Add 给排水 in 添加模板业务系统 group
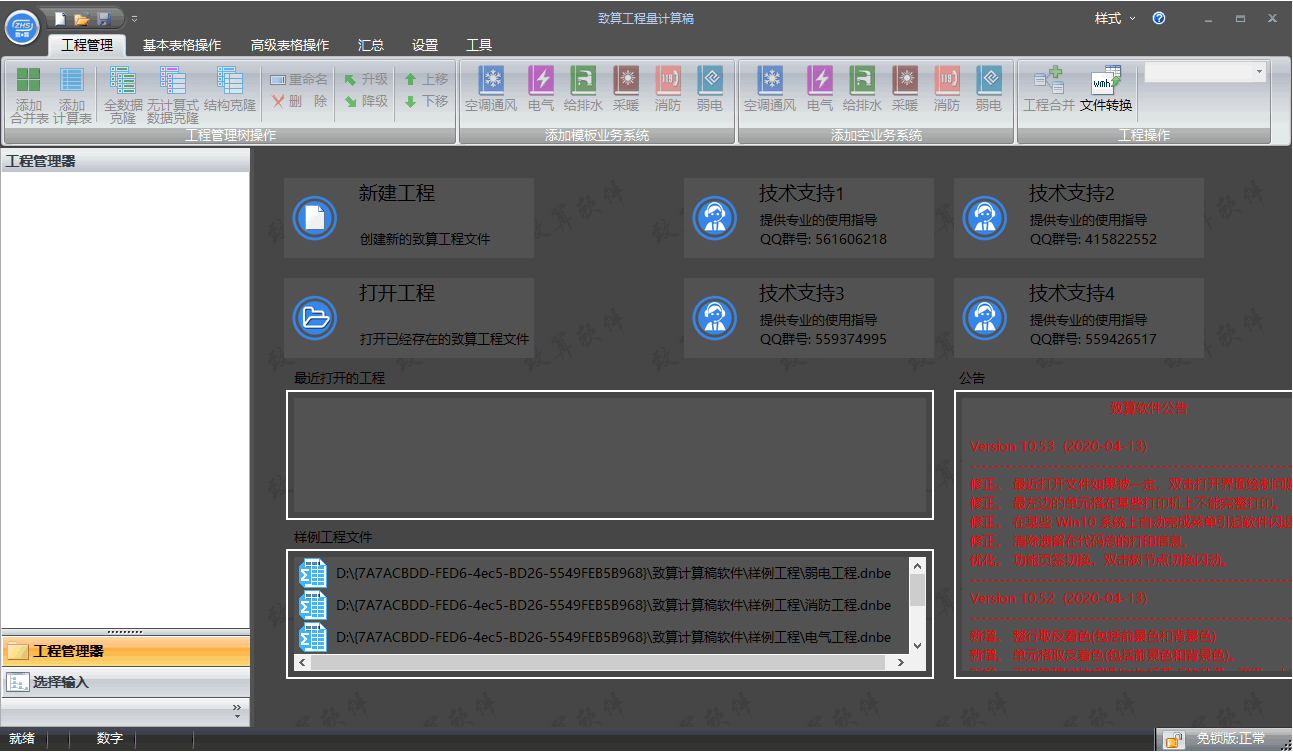Screen dimensions: 1293x752 (x=583, y=89)
